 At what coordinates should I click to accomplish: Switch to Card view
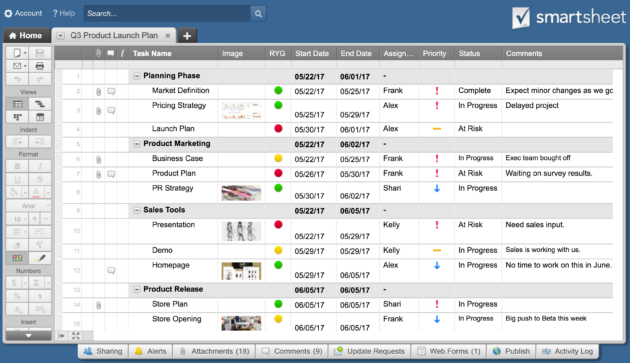coord(17,117)
